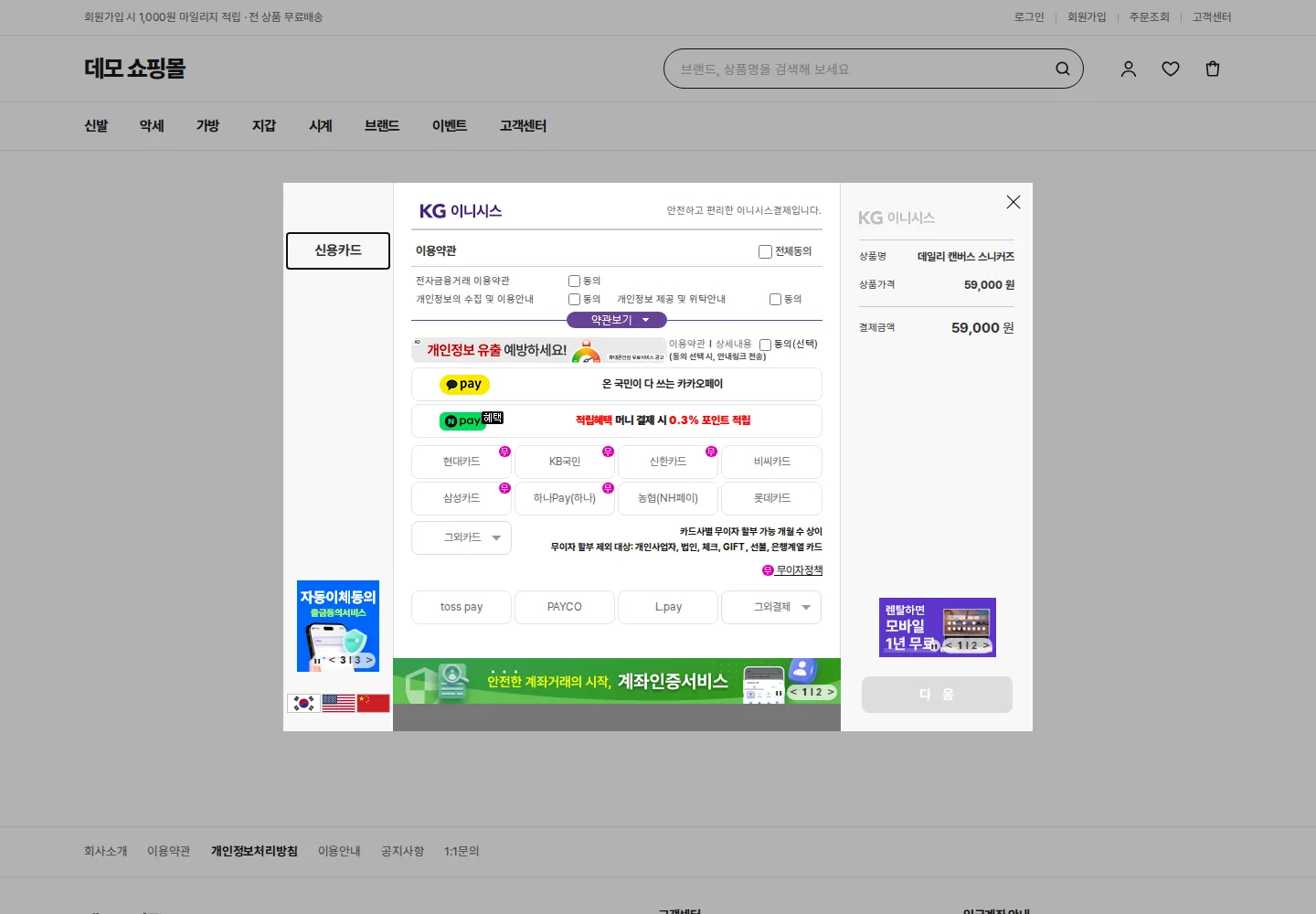Viewport: 1316px width, 914px height.
Task: Select KB국민 card
Action: [565, 462]
